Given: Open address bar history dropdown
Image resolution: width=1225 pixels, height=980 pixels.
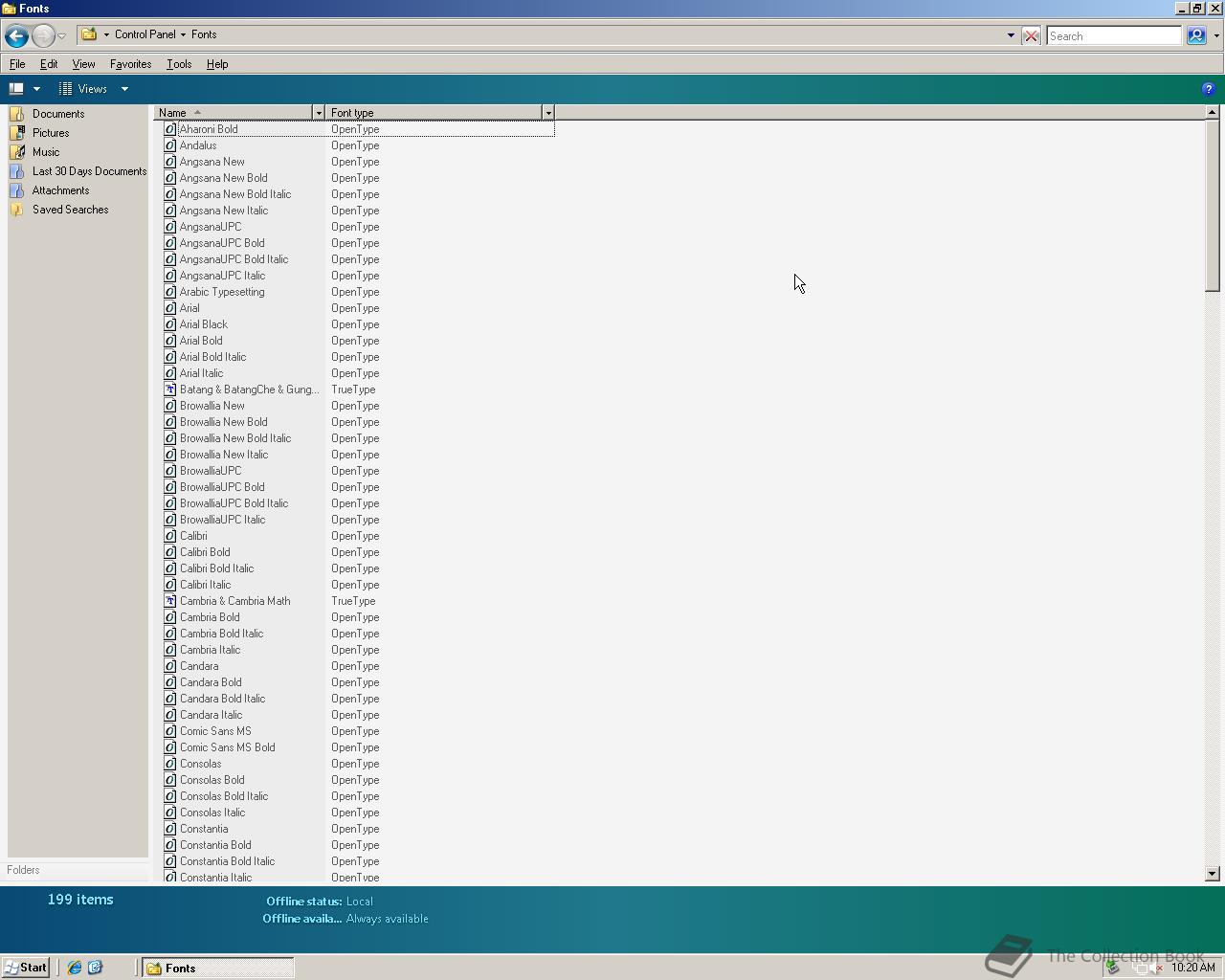Looking at the screenshot, I should 1011,35.
